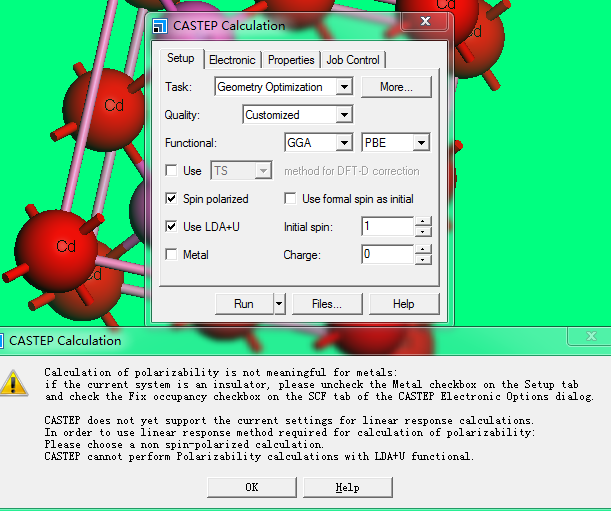Uncheck the Spin polarized checkbox
Screen dimensions: 611x511
[171, 198]
